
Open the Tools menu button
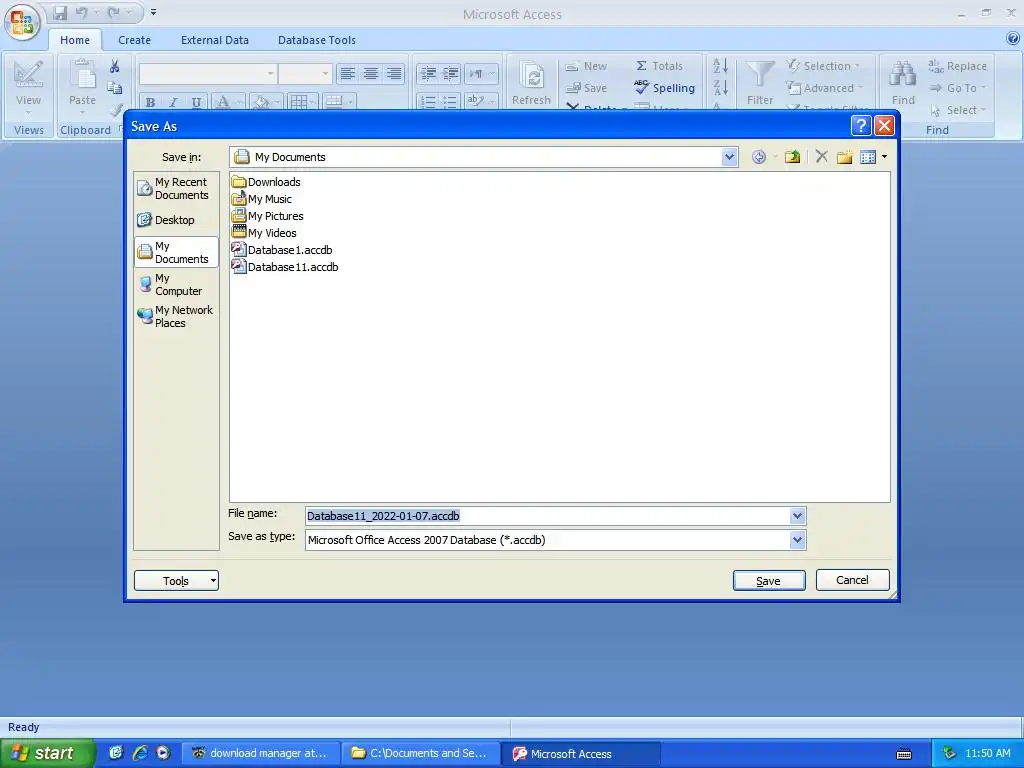pyautogui.click(x=176, y=581)
